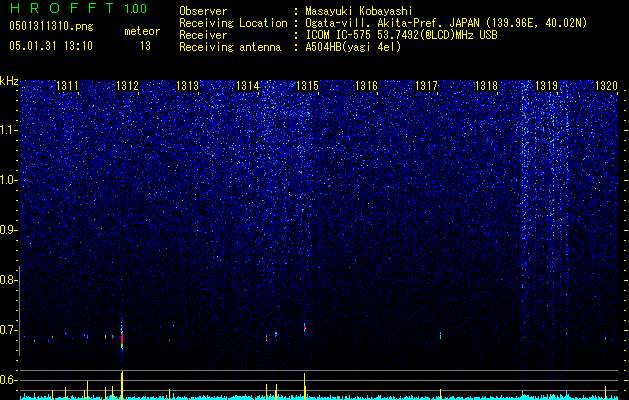Click the 0.8 kHz frequency label
This screenshot has height=400, width=629.
[7, 280]
